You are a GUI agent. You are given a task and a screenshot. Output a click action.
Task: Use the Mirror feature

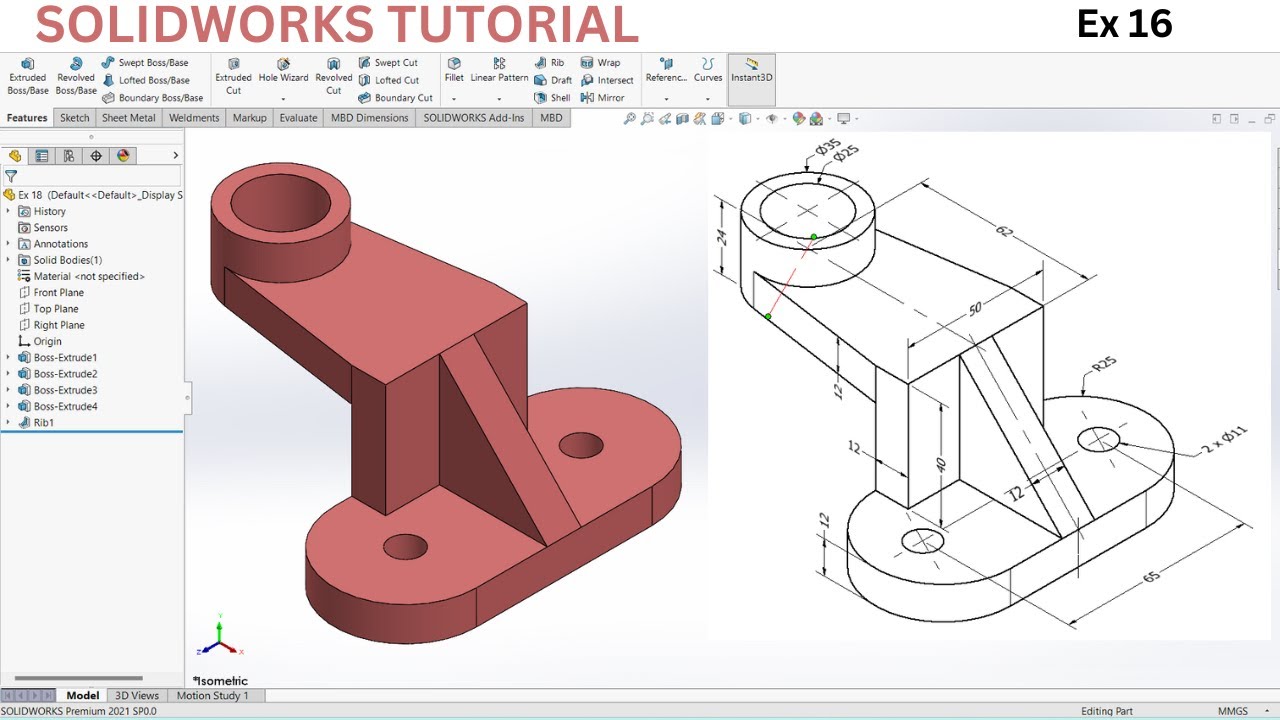602,98
